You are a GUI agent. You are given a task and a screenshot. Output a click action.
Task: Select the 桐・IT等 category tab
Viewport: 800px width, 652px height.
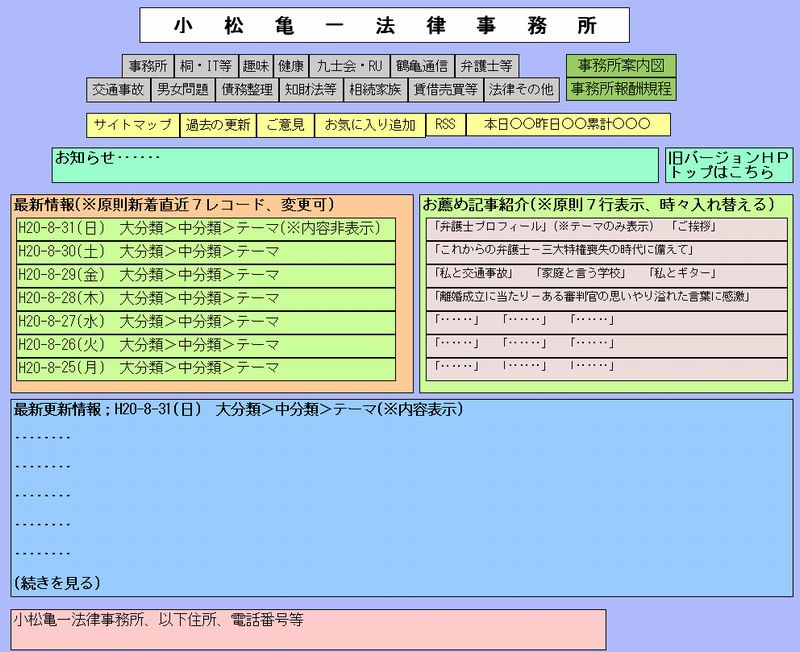pyautogui.click(x=205, y=66)
